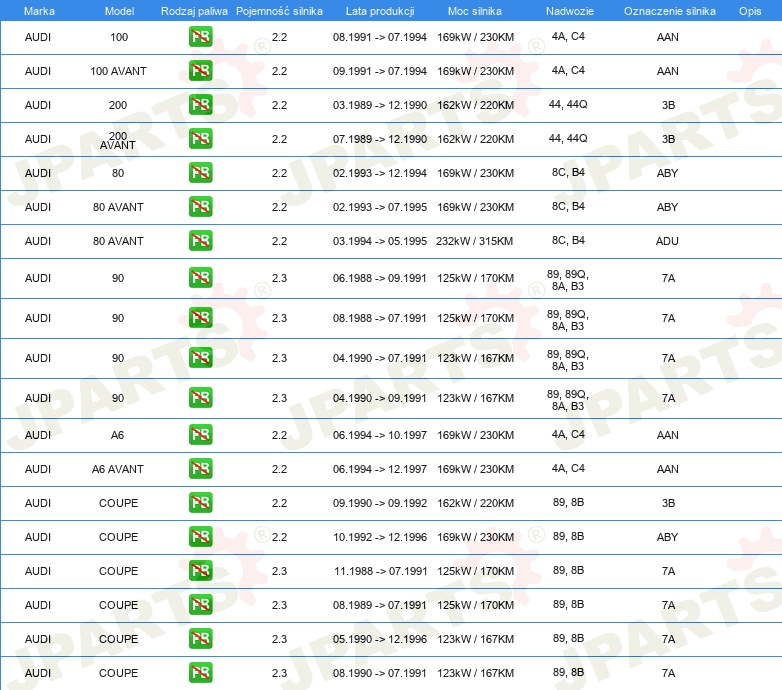The image size is (782, 690).
Task: Click the petrol fuel icon for Audi 100 AVANT
Action: 200,71
